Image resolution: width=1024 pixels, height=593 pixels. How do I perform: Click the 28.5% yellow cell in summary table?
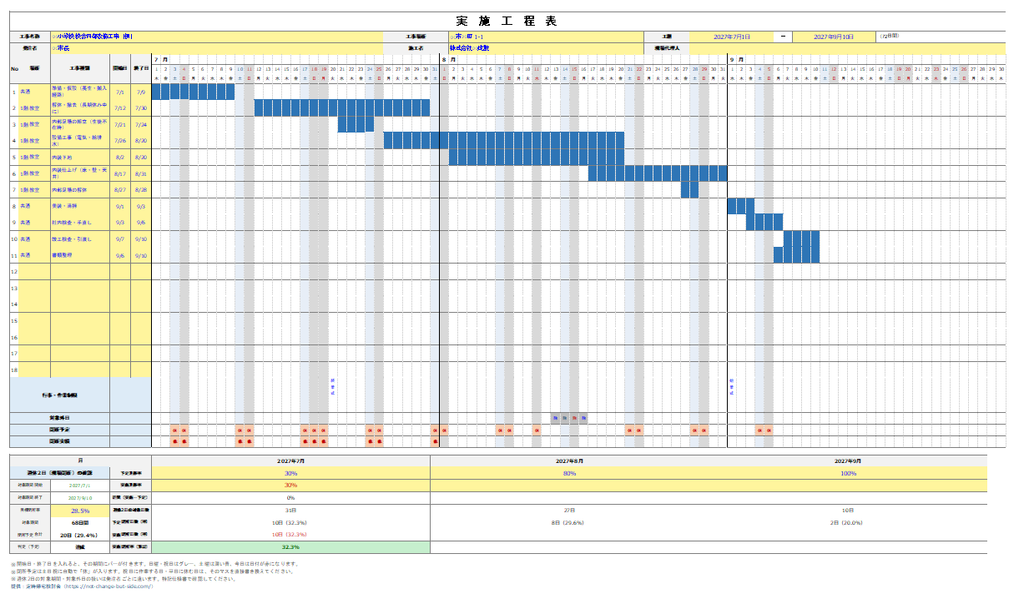point(80,510)
